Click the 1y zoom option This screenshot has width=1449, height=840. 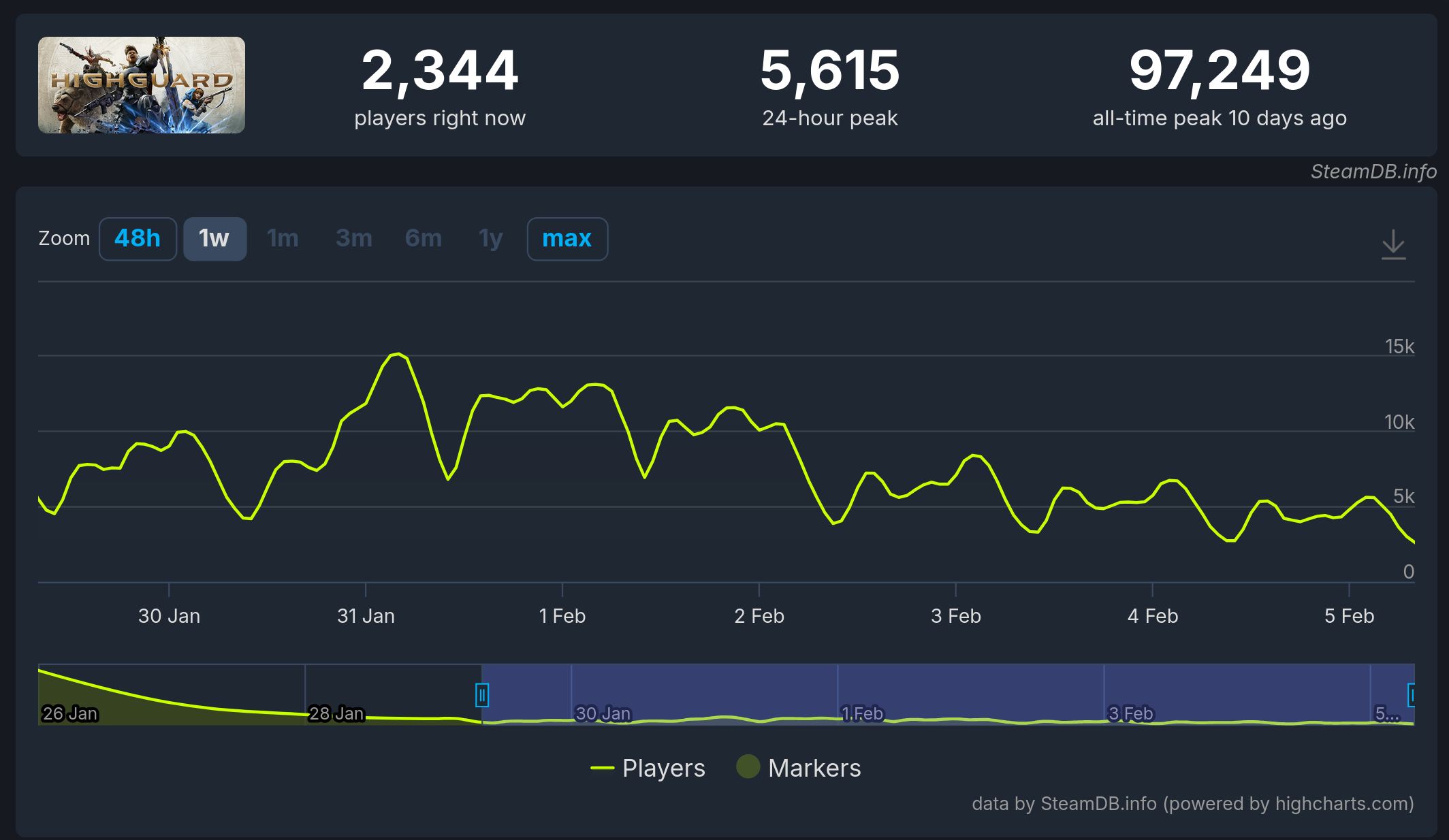490,239
